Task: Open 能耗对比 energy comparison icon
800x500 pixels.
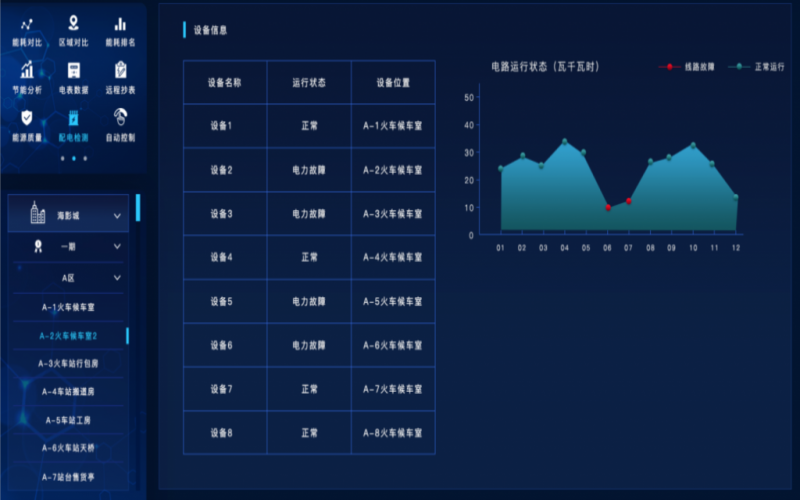Action: click(x=27, y=24)
